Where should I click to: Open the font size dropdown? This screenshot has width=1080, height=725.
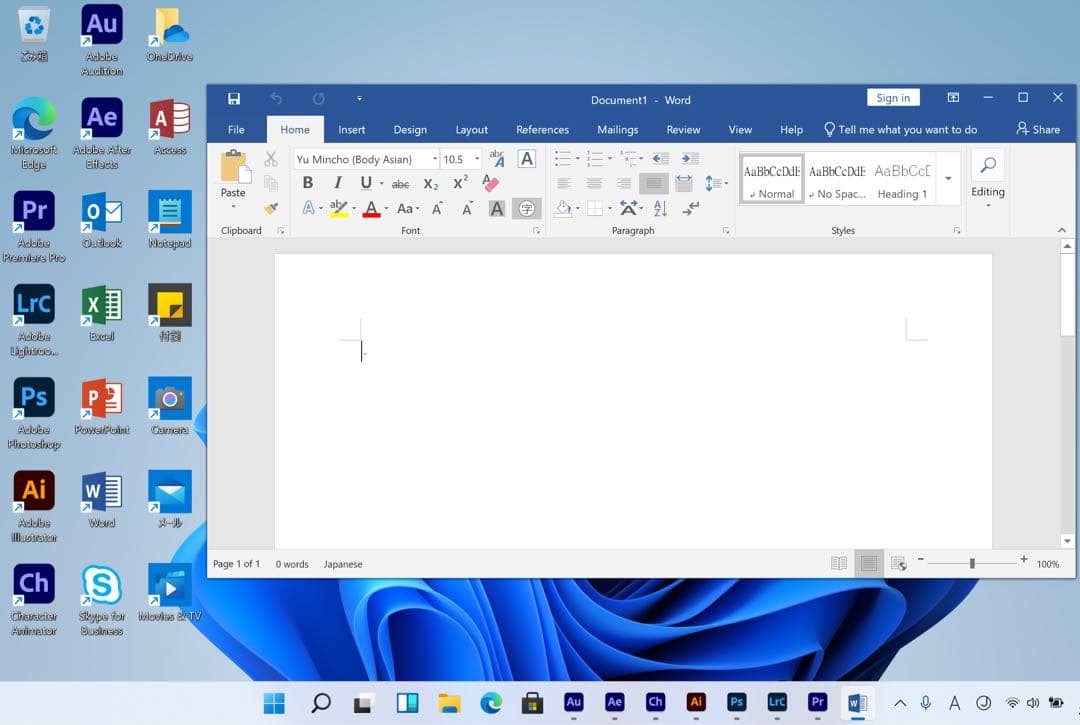click(477, 159)
